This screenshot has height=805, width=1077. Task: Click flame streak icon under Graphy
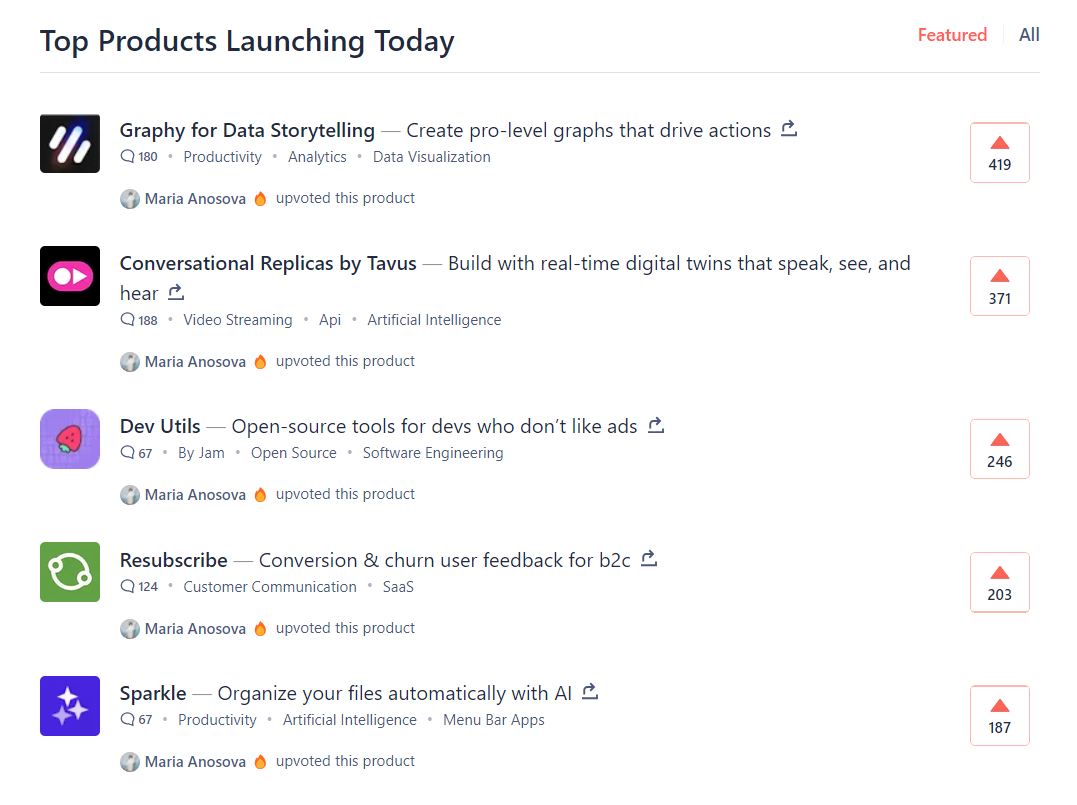click(x=260, y=199)
